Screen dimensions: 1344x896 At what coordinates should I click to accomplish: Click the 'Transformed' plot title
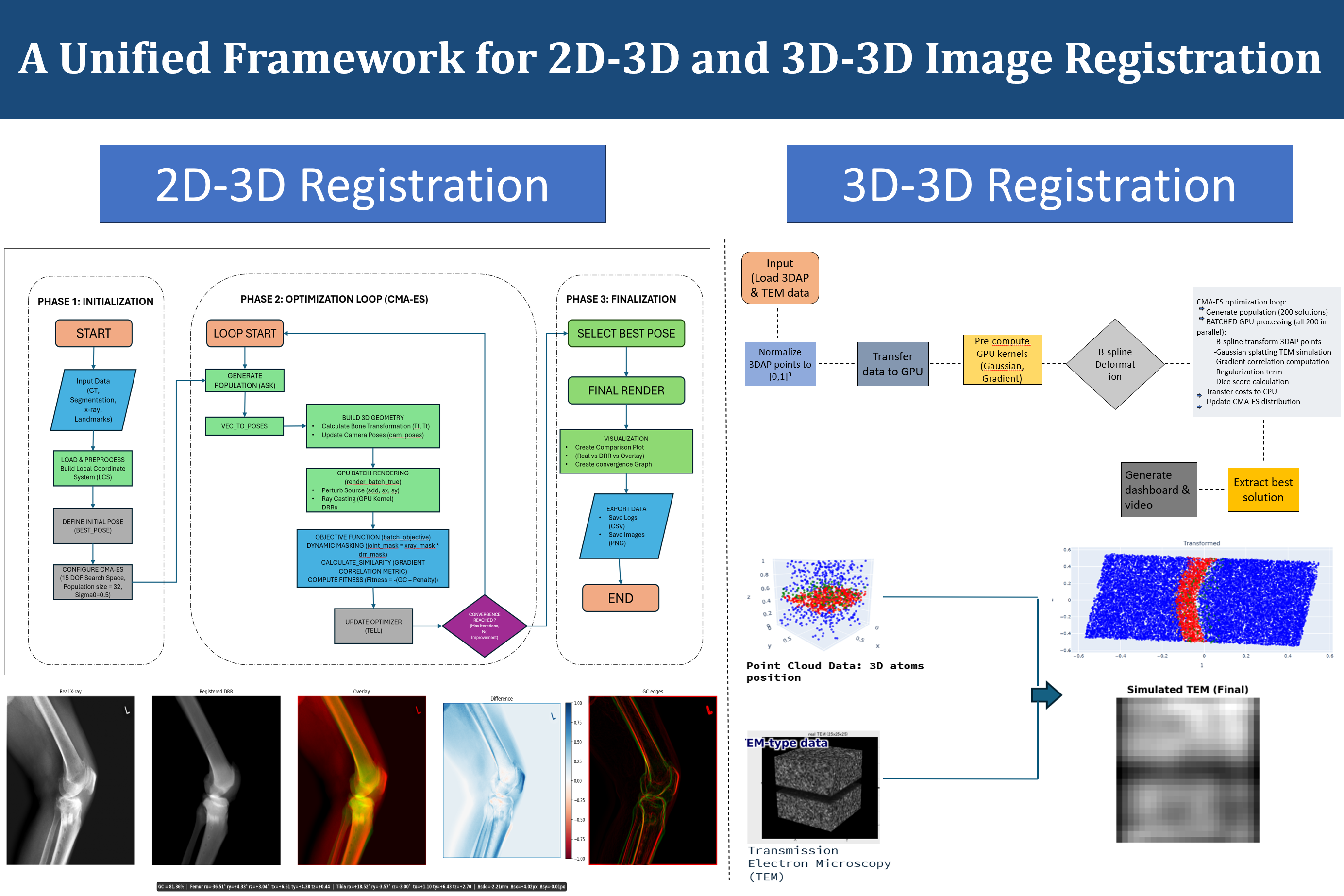1201,543
